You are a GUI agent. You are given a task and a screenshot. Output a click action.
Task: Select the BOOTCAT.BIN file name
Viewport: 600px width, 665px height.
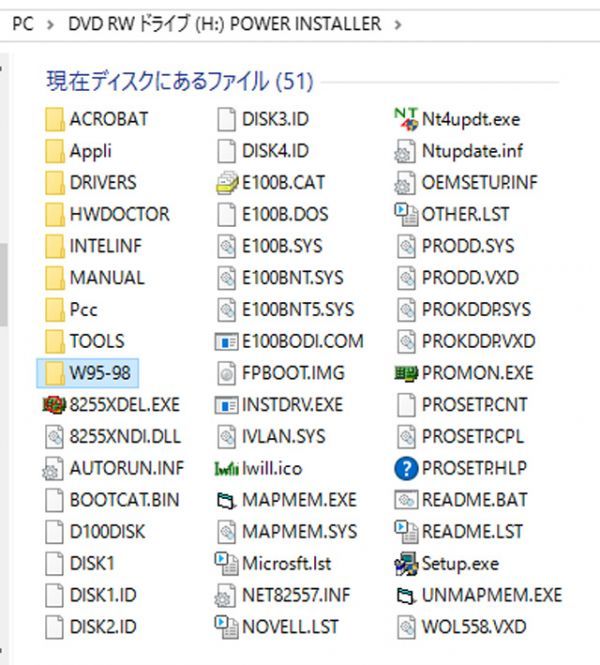tap(124, 500)
